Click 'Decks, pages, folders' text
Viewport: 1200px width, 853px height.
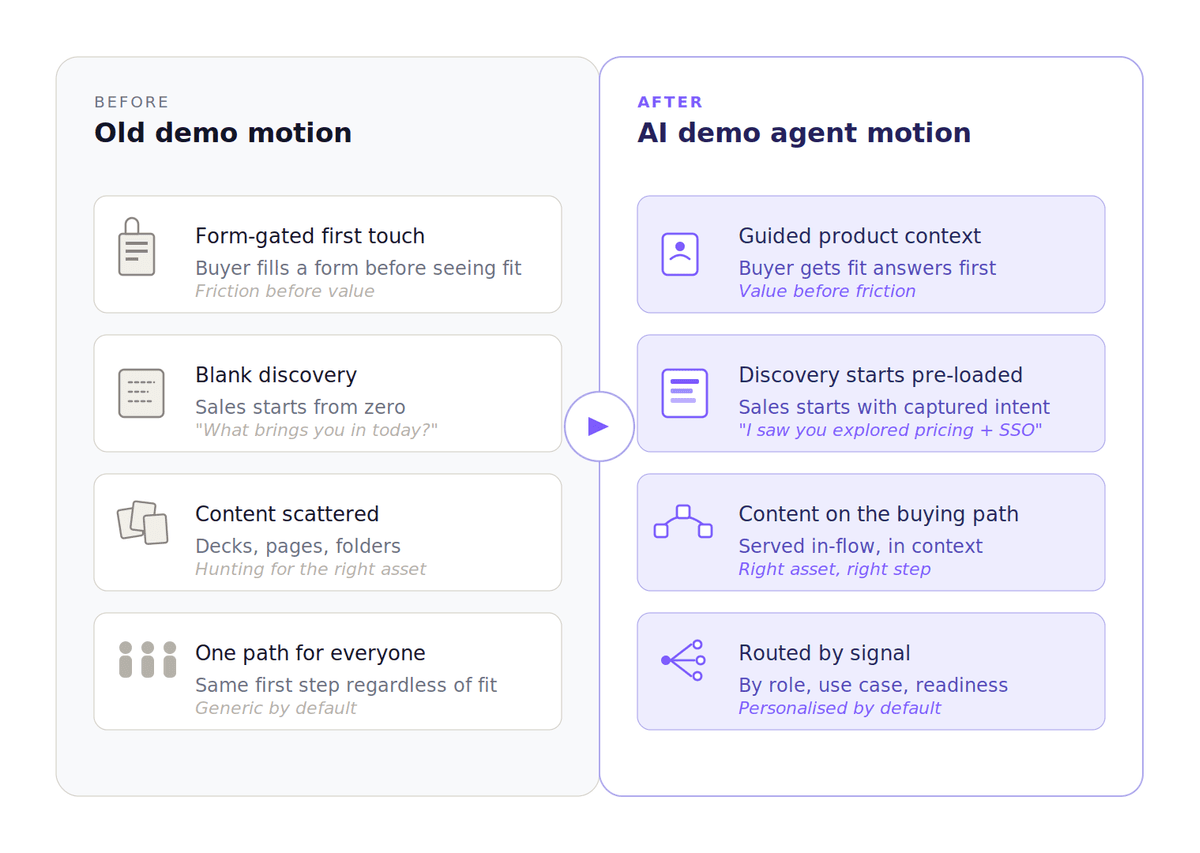[298, 546]
